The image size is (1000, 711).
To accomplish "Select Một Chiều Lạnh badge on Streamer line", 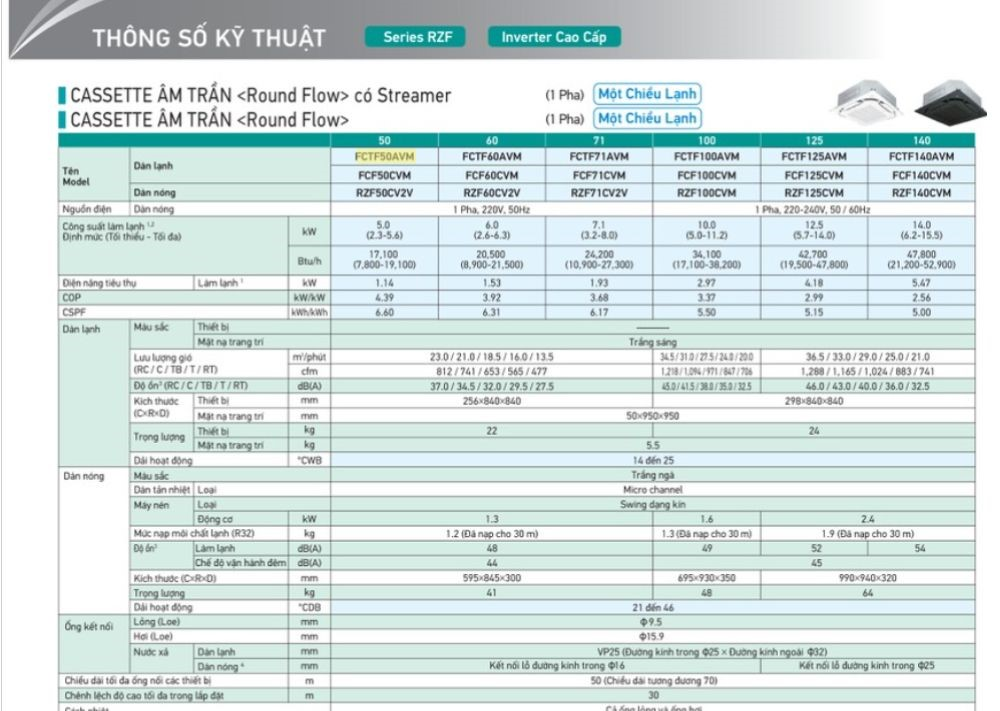I will (647, 94).
